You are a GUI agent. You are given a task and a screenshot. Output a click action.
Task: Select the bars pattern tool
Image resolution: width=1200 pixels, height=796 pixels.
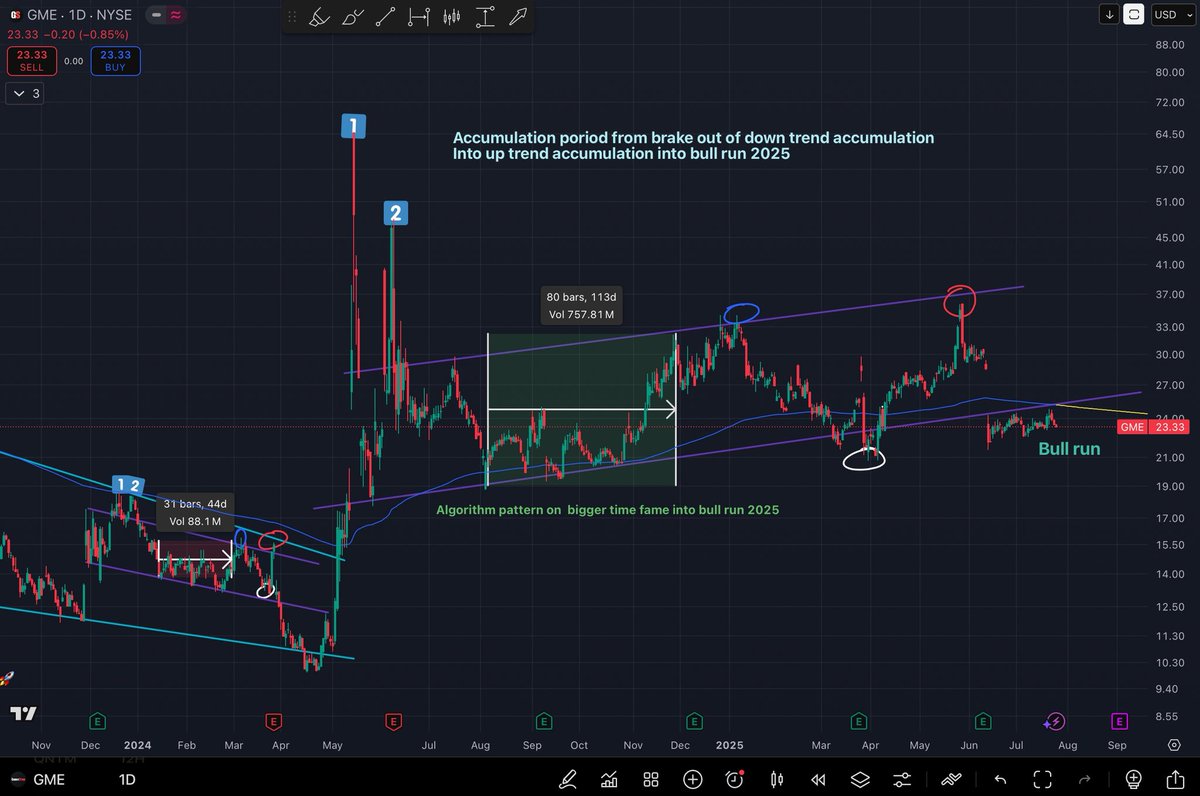[x=452, y=17]
